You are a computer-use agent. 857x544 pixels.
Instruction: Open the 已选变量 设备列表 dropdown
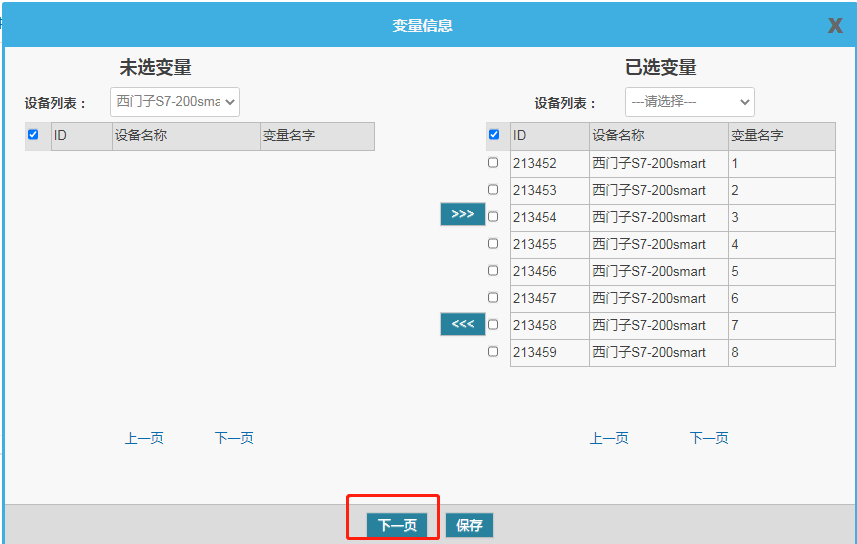tap(689, 102)
